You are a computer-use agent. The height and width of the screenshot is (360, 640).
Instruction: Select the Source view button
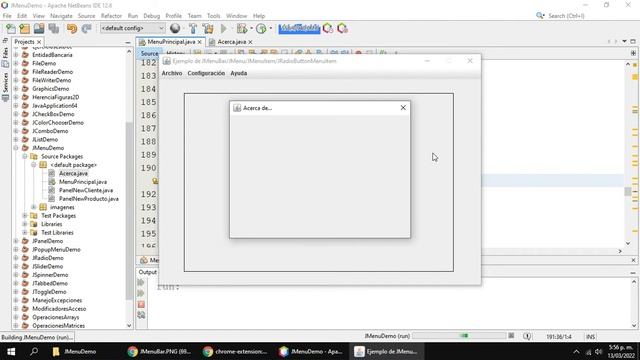pos(149,53)
